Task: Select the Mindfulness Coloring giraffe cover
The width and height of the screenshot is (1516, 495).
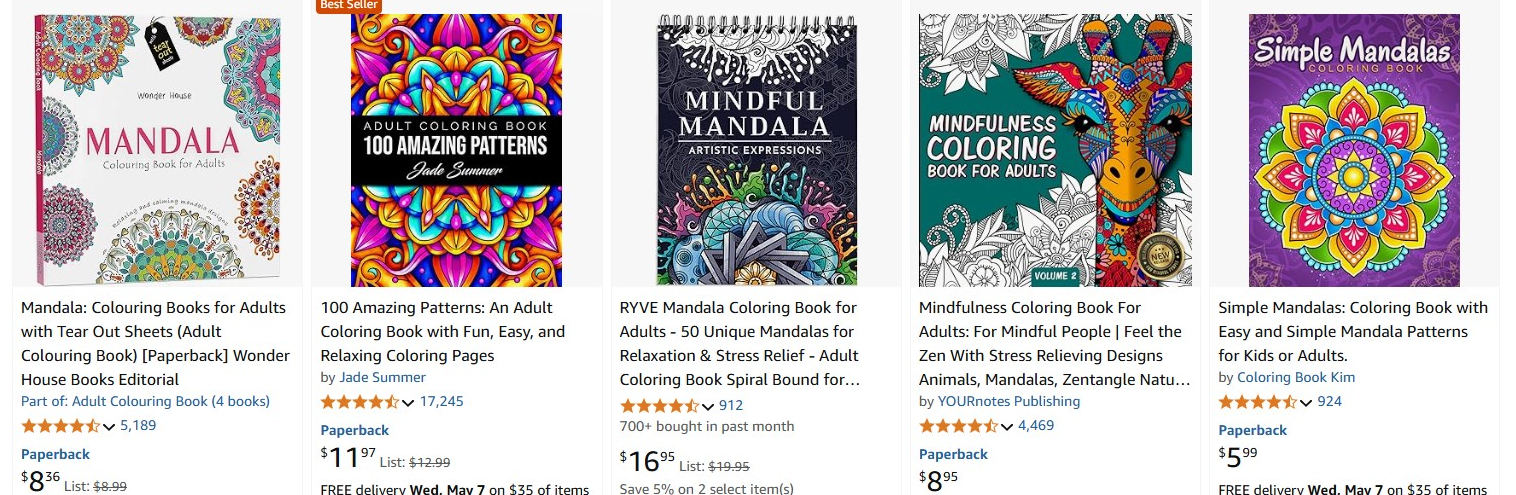Action: coord(1055,150)
